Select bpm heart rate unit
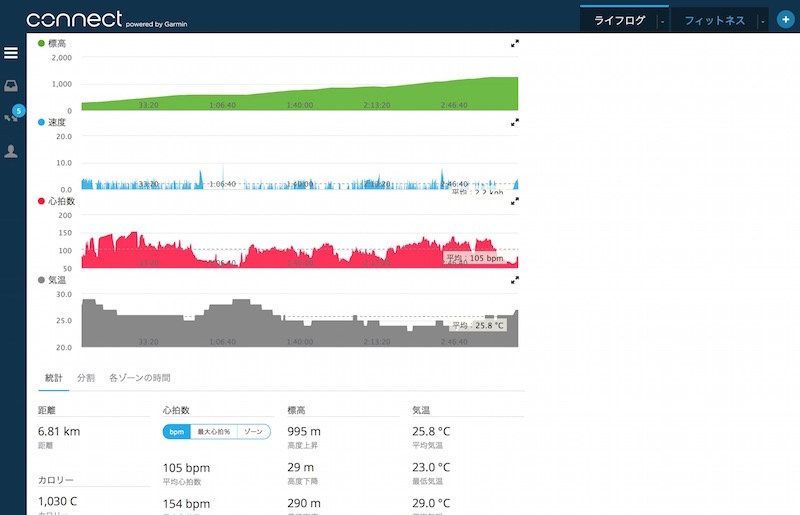The image size is (800, 515). [x=177, y=432]
